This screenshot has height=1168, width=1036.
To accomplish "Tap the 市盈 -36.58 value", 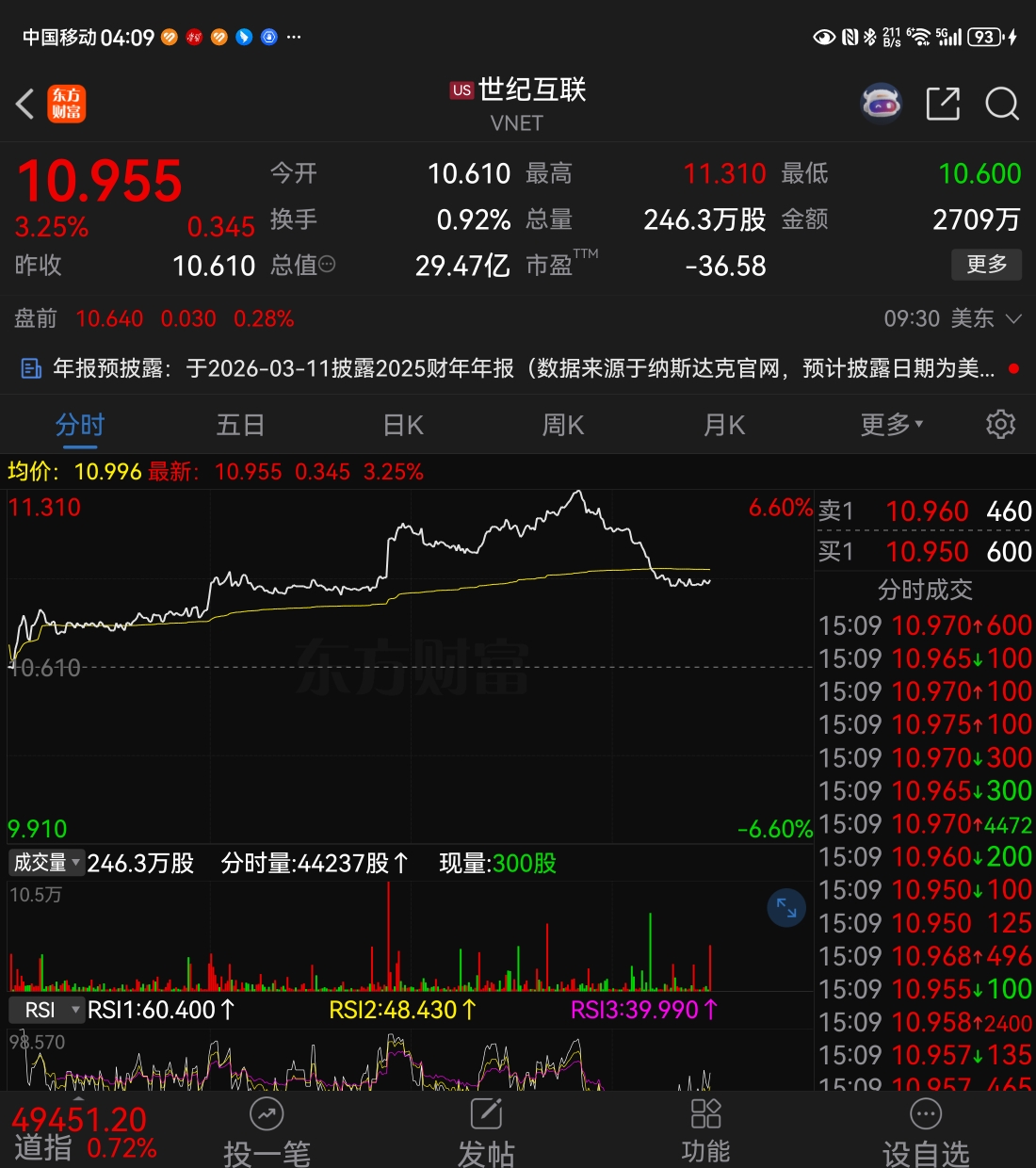I will [x=725, y=267].
